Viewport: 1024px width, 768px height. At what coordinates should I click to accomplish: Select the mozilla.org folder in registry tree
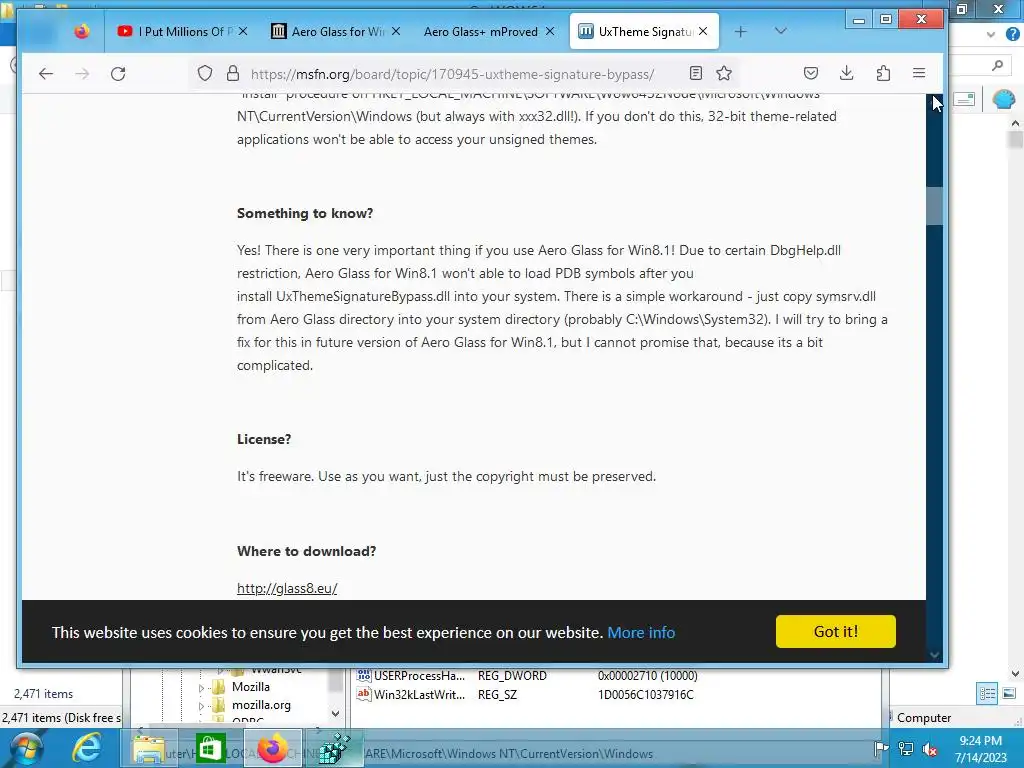pos(261,705)
